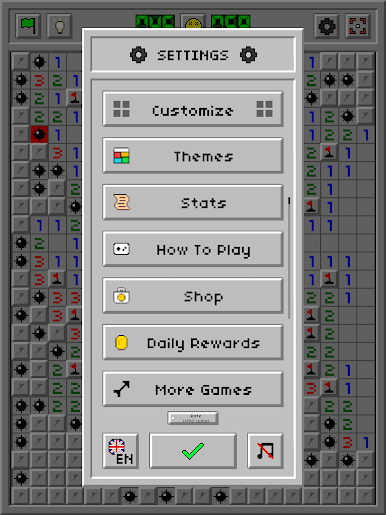The width and height of the screenshot is (386, 515).
Task: Open More Games
Action: tap(193, 389)
